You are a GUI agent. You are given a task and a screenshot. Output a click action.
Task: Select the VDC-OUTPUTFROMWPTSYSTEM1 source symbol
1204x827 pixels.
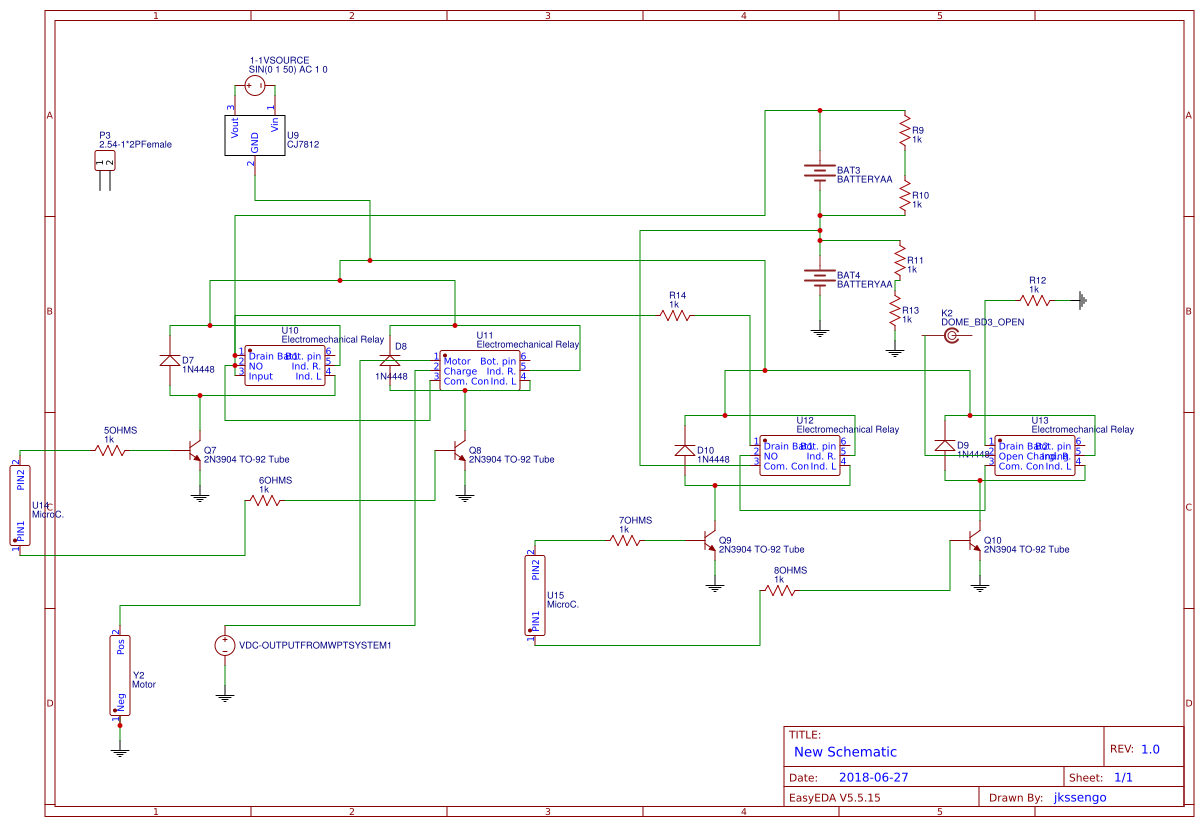[224, 646]
